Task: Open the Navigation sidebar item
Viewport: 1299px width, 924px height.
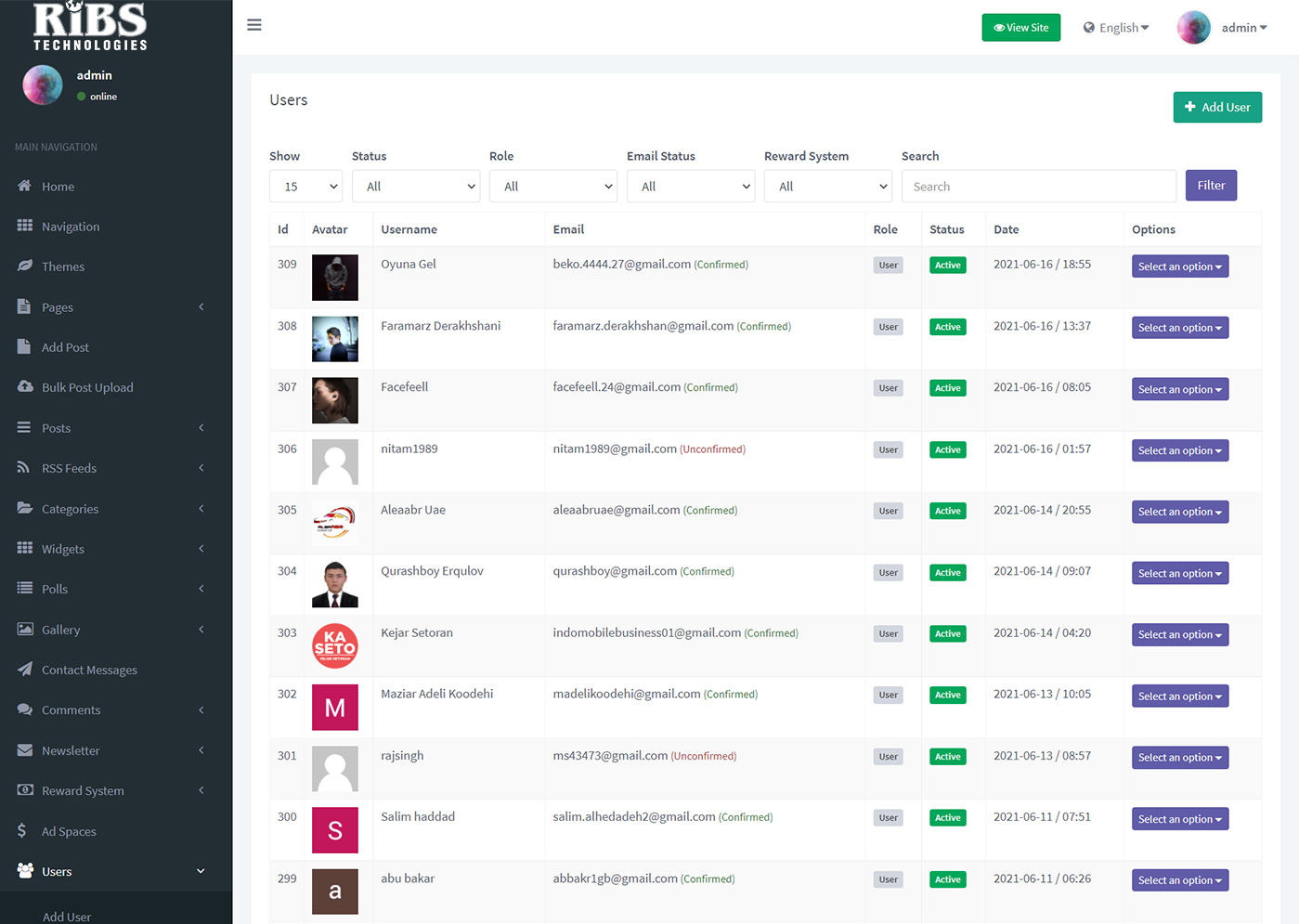Action: pos(71,227)
